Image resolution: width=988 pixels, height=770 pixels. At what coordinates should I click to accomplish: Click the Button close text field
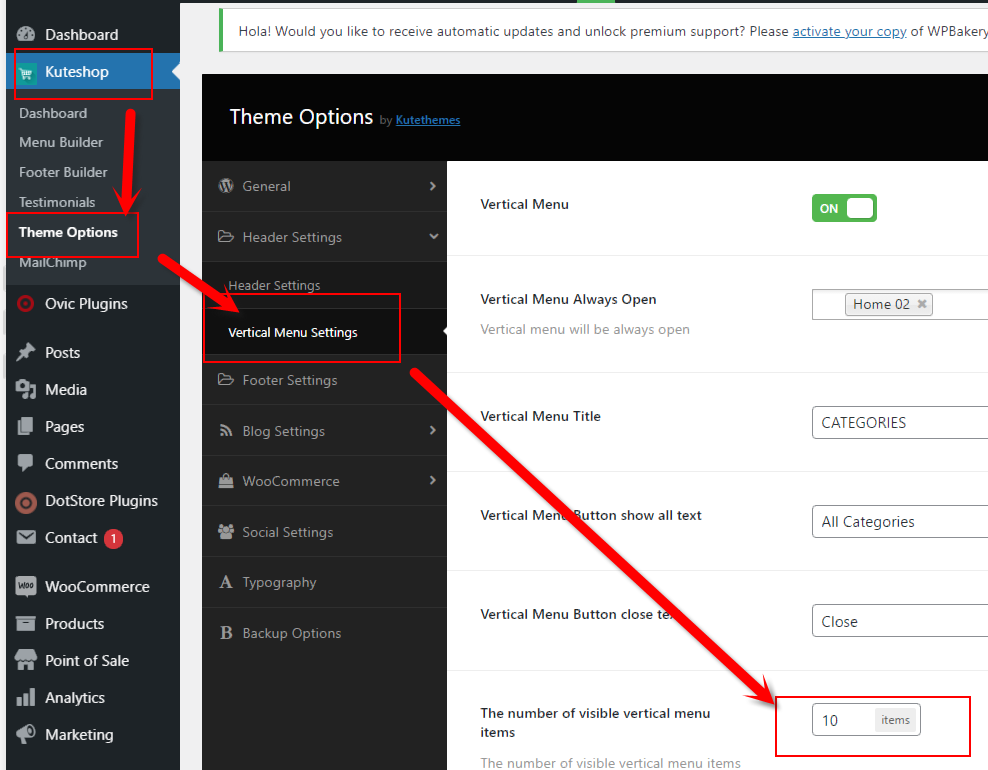900,621
